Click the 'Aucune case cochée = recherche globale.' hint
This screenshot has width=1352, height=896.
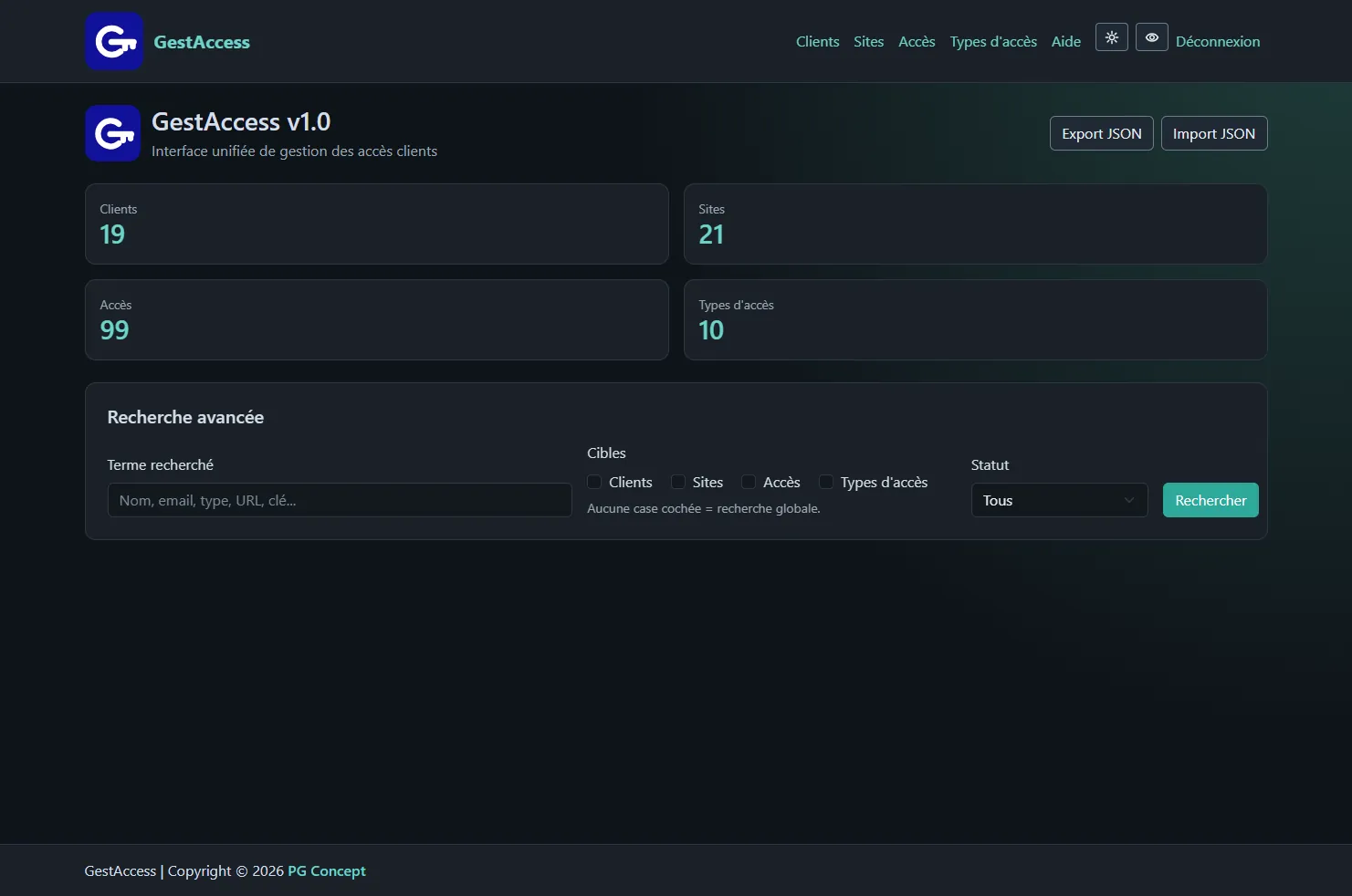[x=704, y=508]
